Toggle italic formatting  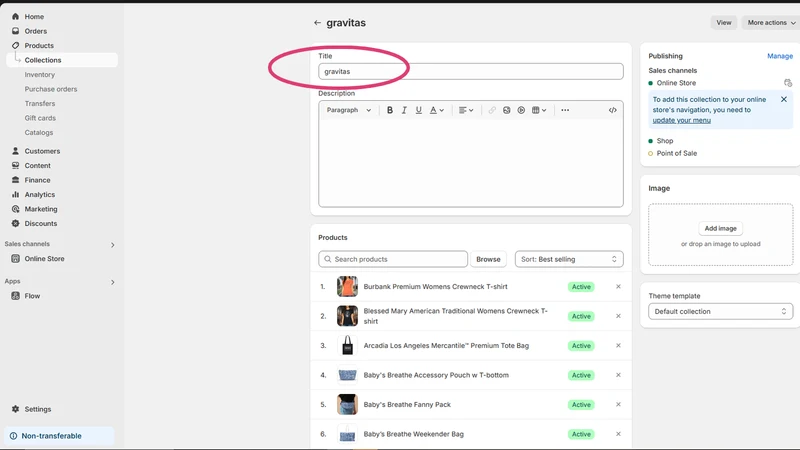pos(404,110)
